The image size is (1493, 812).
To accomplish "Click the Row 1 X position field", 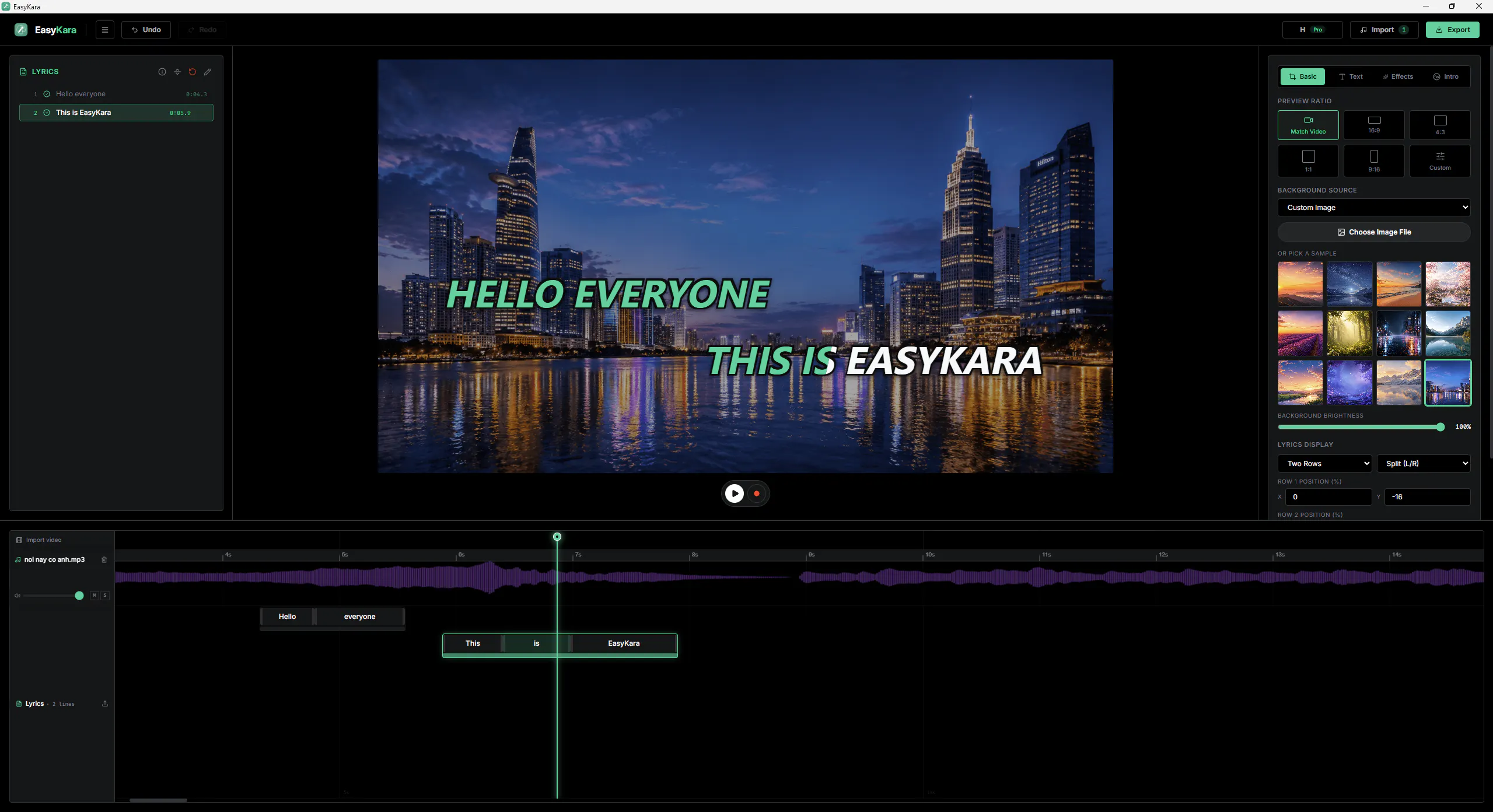I will point(1328,497).
